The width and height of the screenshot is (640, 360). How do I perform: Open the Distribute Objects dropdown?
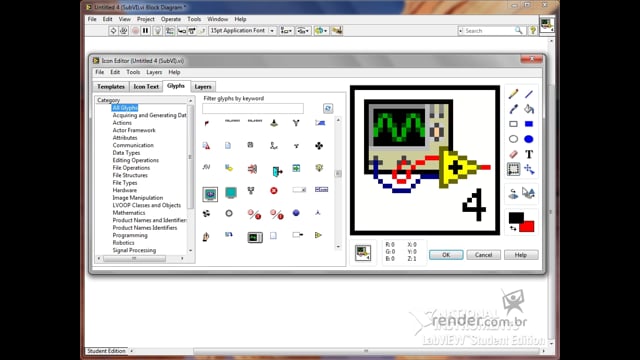[x=303, y=31]
